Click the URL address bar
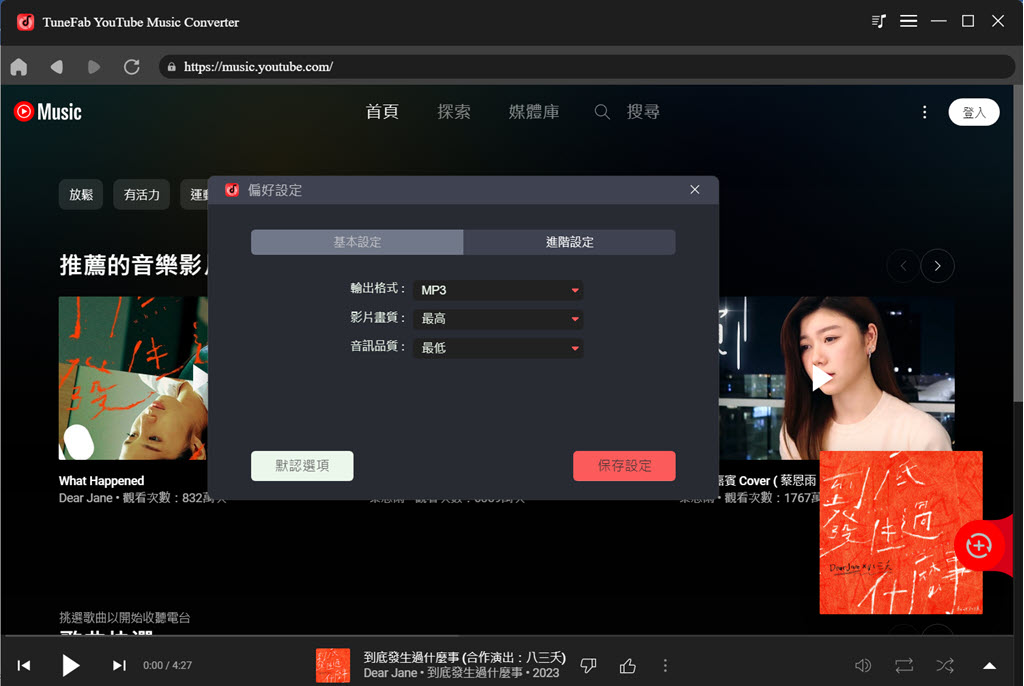This screenshot has width=1024, height=686. (586, 67)
